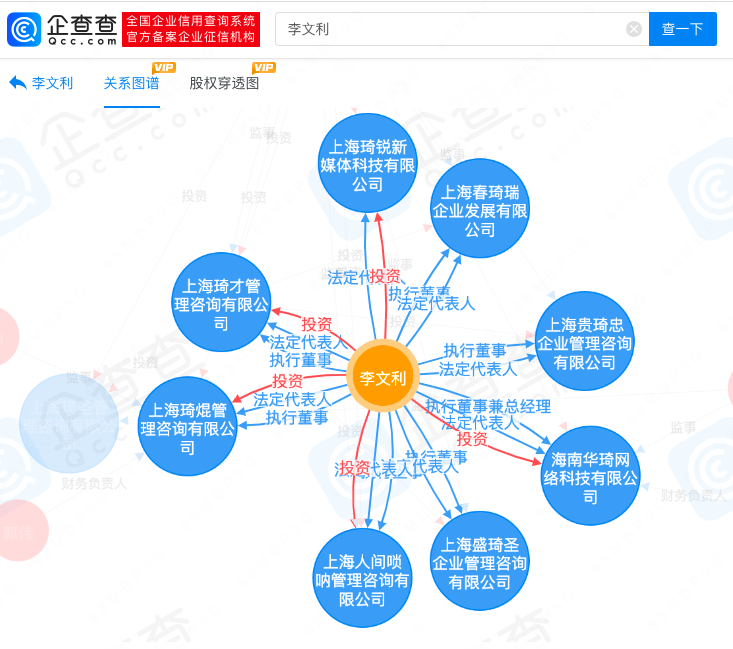Click the VIP badge above 股权穿透图

click(x=264, y=68)
